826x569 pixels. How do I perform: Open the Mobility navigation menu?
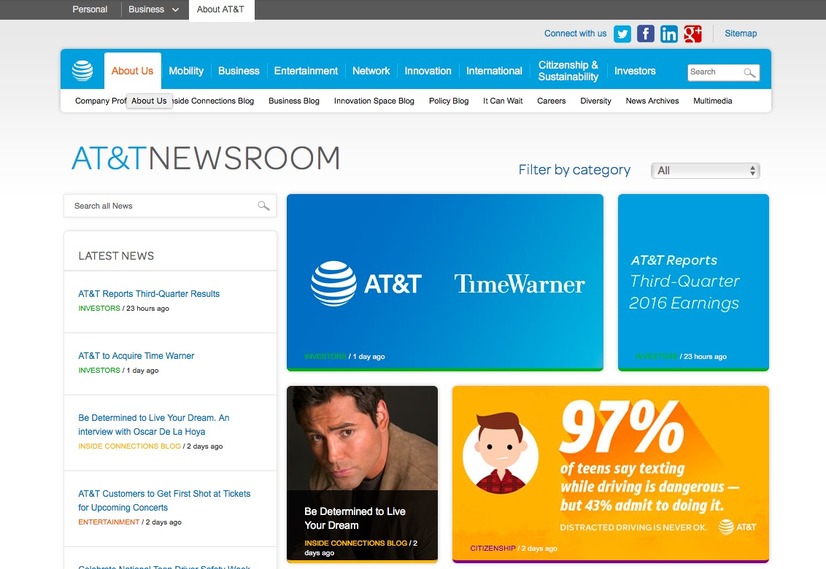click(186, 71)
